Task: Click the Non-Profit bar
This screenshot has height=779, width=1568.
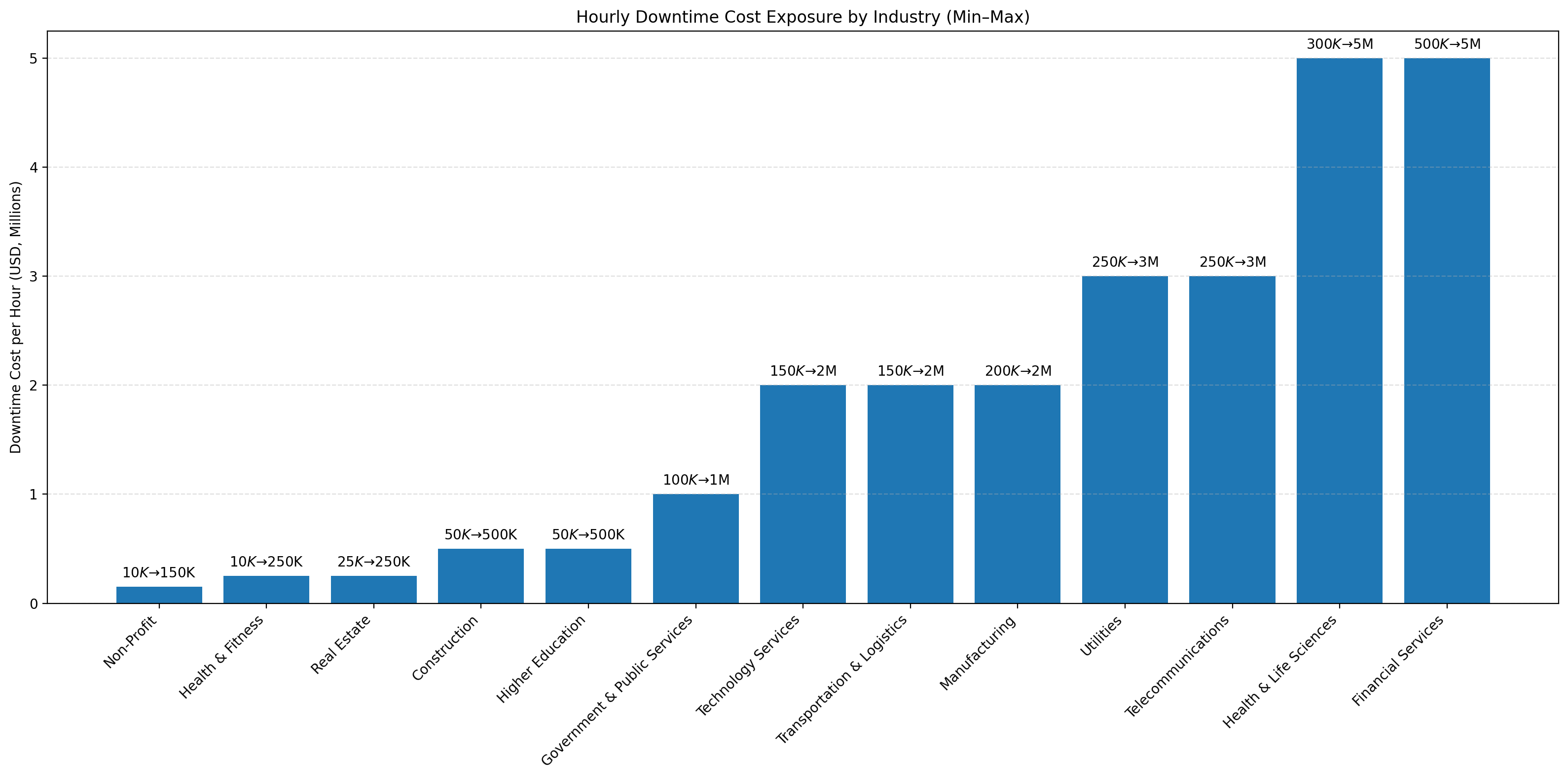Action: point(159,595)
